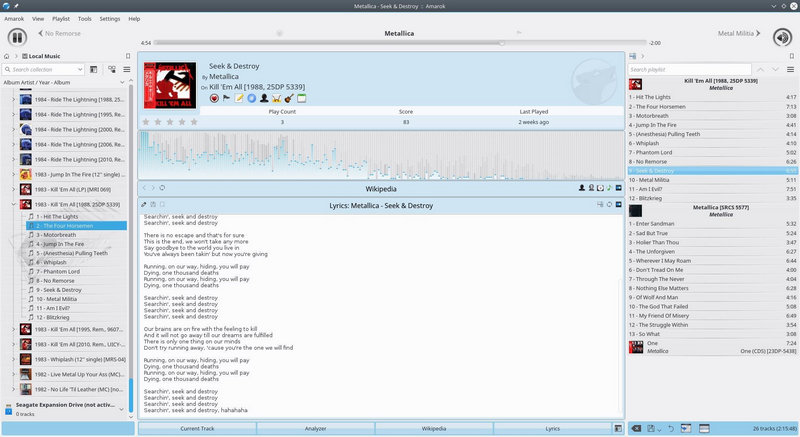Toggle bookmark for the Local Music panel

pyautogui.click(x=129, y=57)
